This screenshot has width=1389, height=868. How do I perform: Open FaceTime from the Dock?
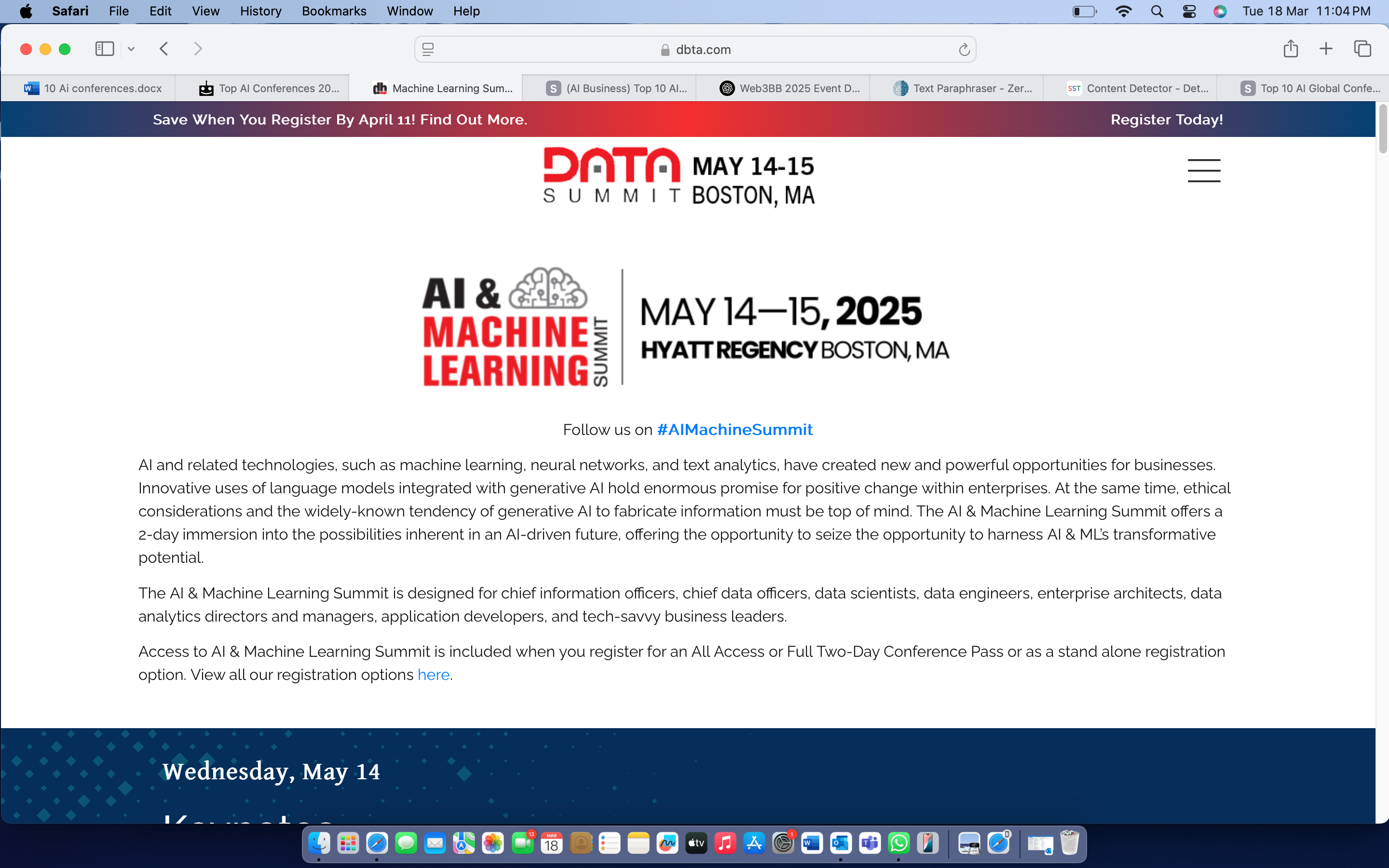click(522, 843)
